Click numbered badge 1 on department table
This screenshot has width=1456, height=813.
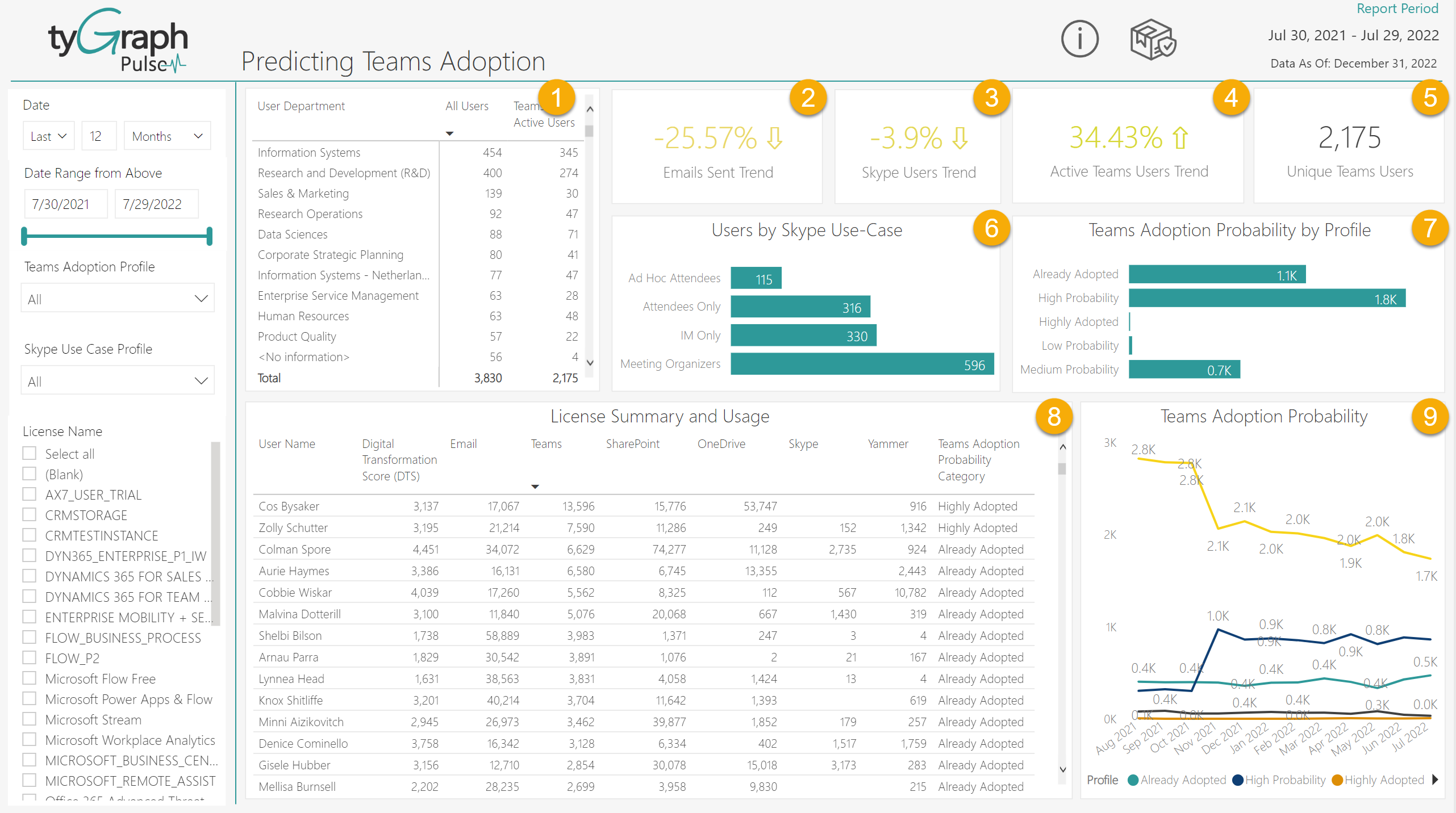click(x=556, y=97)
